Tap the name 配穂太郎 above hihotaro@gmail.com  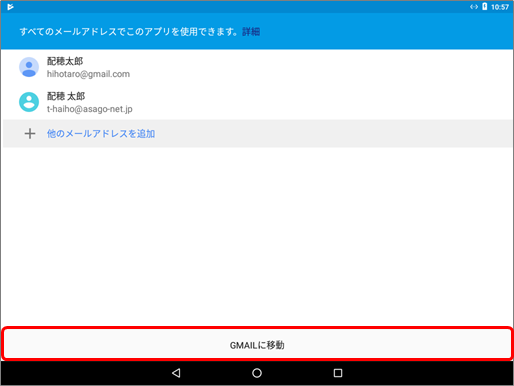pos(65,61)
